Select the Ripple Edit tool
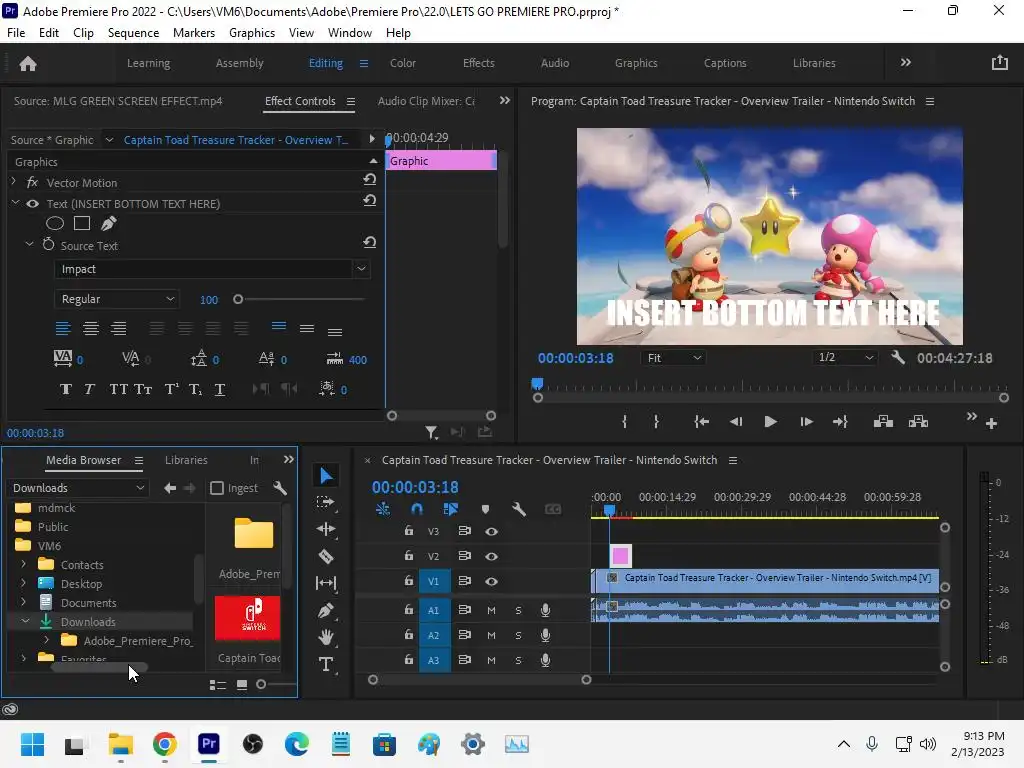Image resolution: width=1024 pixels, height=768 pixels. click(x=325, y=529)
